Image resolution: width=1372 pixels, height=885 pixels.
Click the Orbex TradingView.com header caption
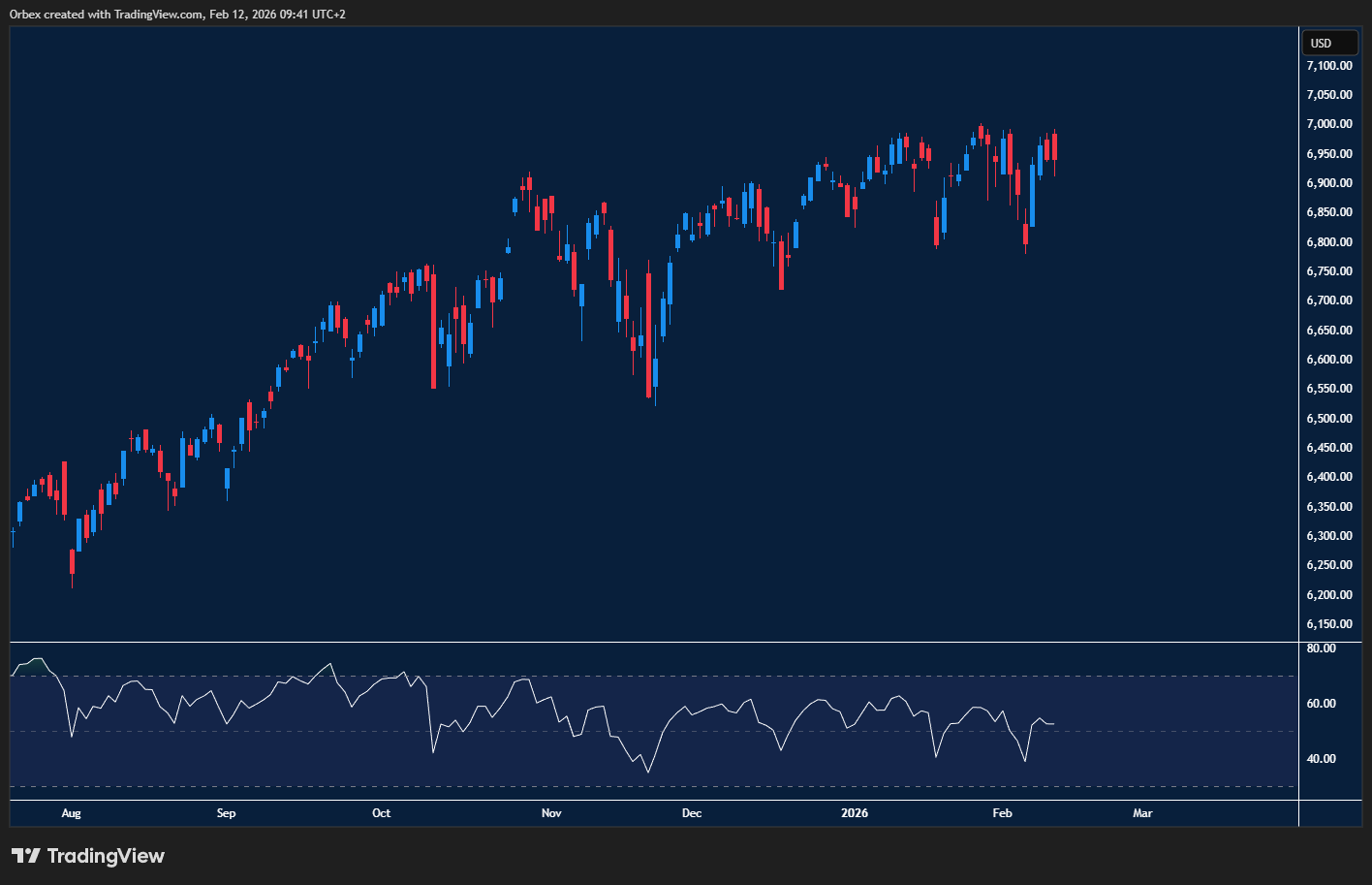[x=177, y=15]
